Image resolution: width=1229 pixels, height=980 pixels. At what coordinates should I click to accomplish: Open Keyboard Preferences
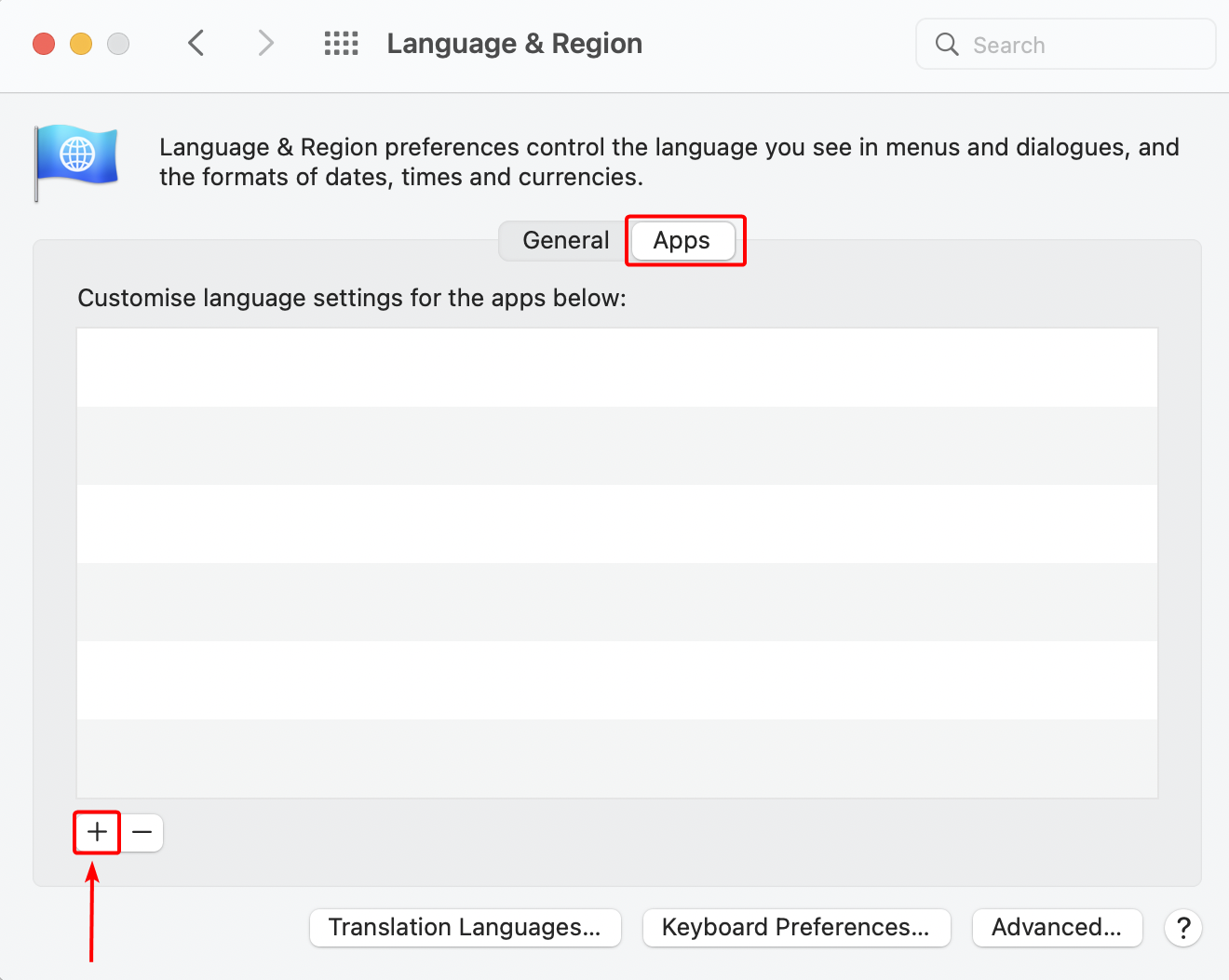[796, 928]
